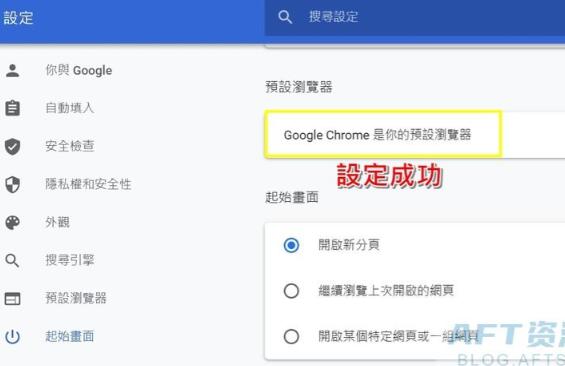Screen dimensions: 565x366
Task: Open the 你與 Google settings section
Action: pyautogui.click(x=79, y=70)
